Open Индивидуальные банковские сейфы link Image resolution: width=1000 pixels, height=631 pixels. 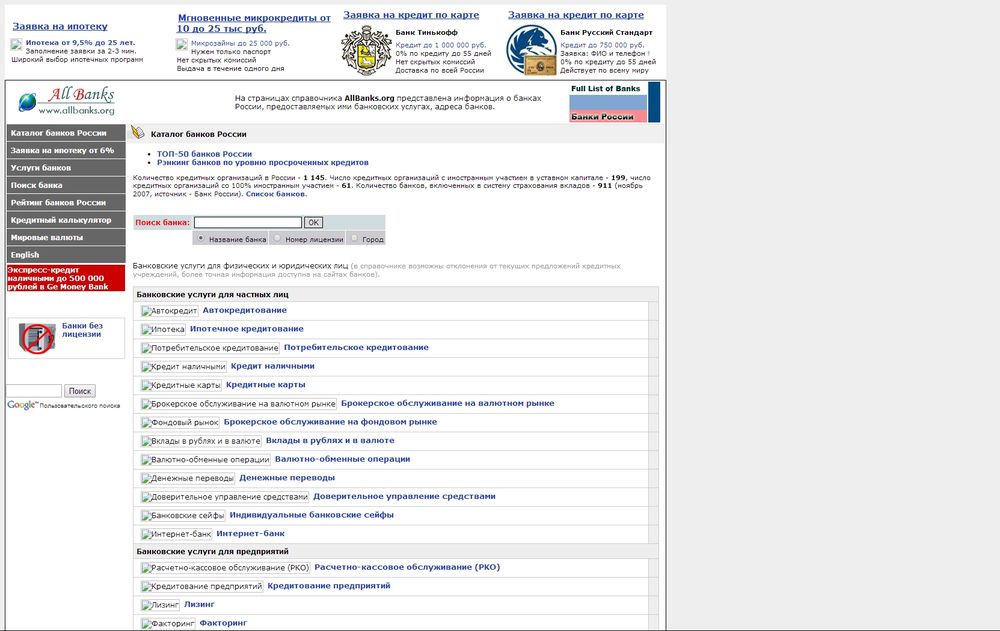click(312, 514)
